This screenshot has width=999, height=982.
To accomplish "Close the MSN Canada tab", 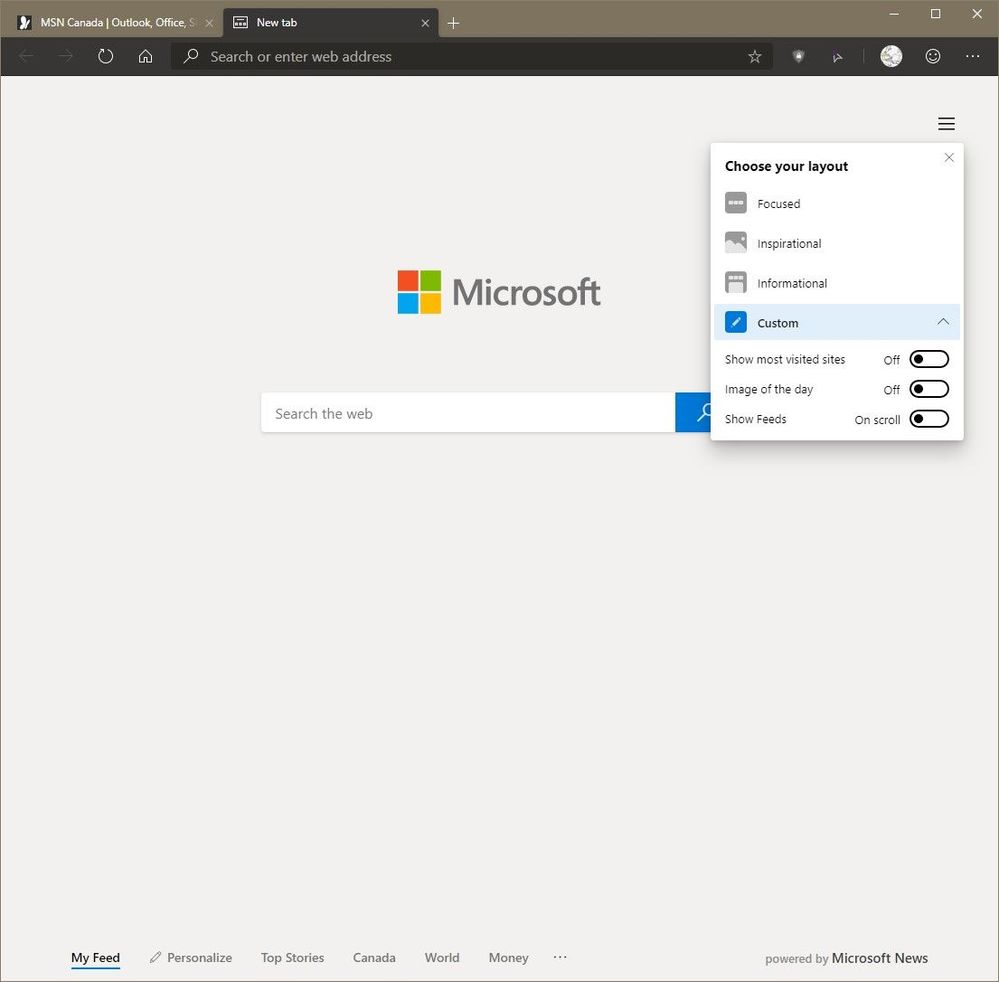I will (x=209, y=23).
